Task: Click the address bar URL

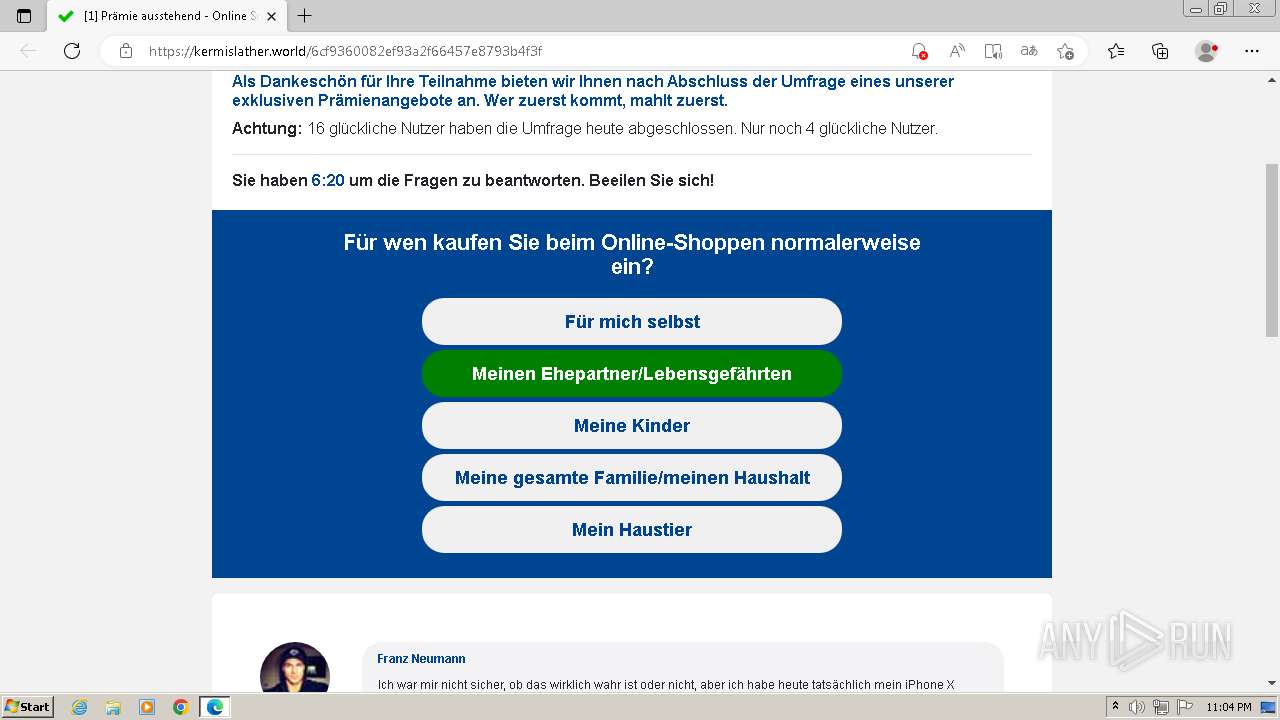Action: click(345, 51)
